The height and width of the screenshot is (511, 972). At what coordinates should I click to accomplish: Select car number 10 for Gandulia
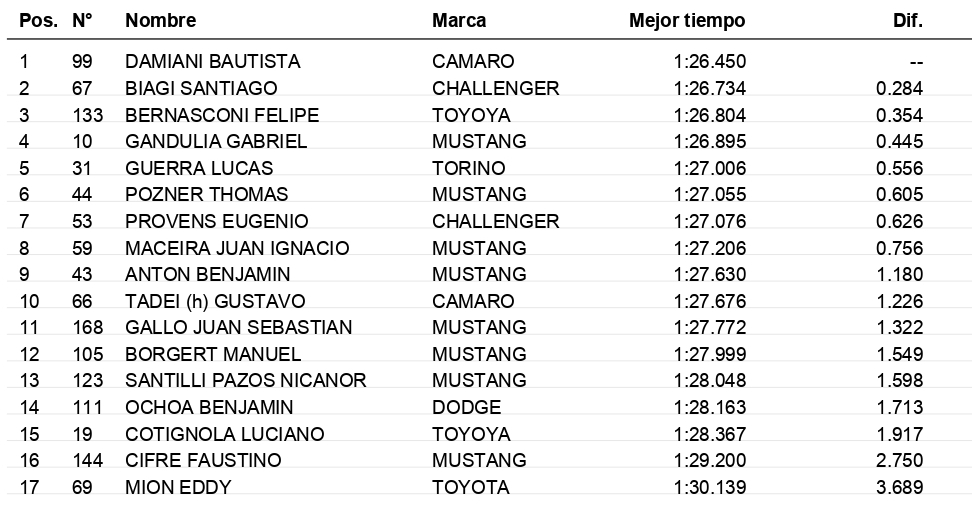click(83, 142)
